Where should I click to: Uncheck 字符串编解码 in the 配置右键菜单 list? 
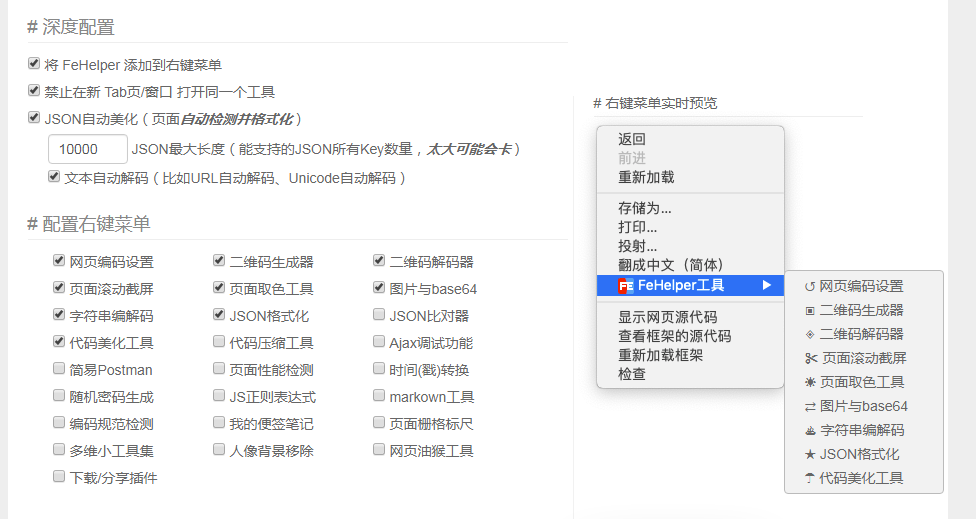click(59, 314)
